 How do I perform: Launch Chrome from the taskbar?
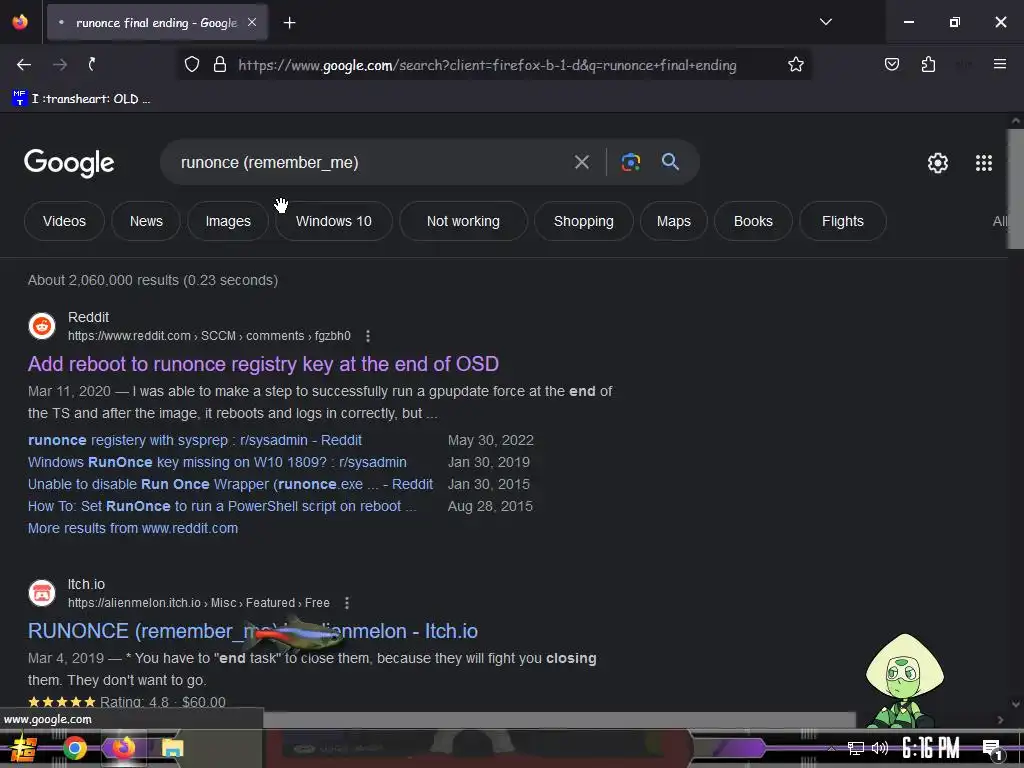(x=74, y=748)
